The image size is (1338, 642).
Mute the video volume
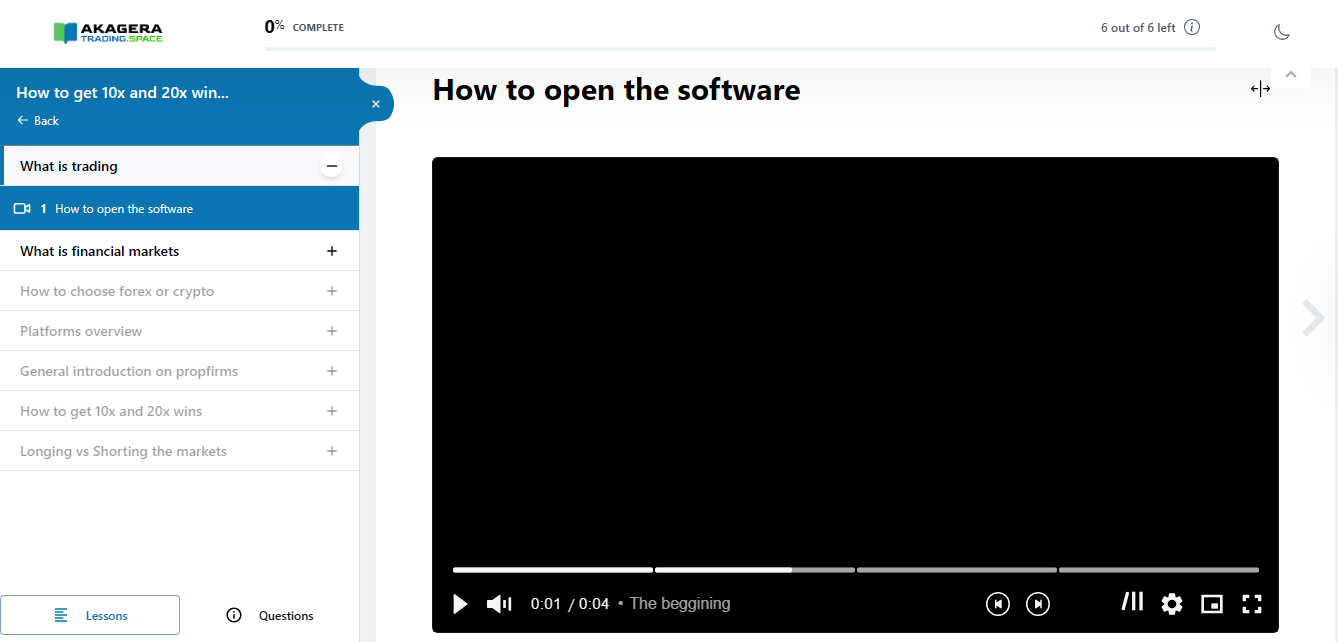(498, 604)
